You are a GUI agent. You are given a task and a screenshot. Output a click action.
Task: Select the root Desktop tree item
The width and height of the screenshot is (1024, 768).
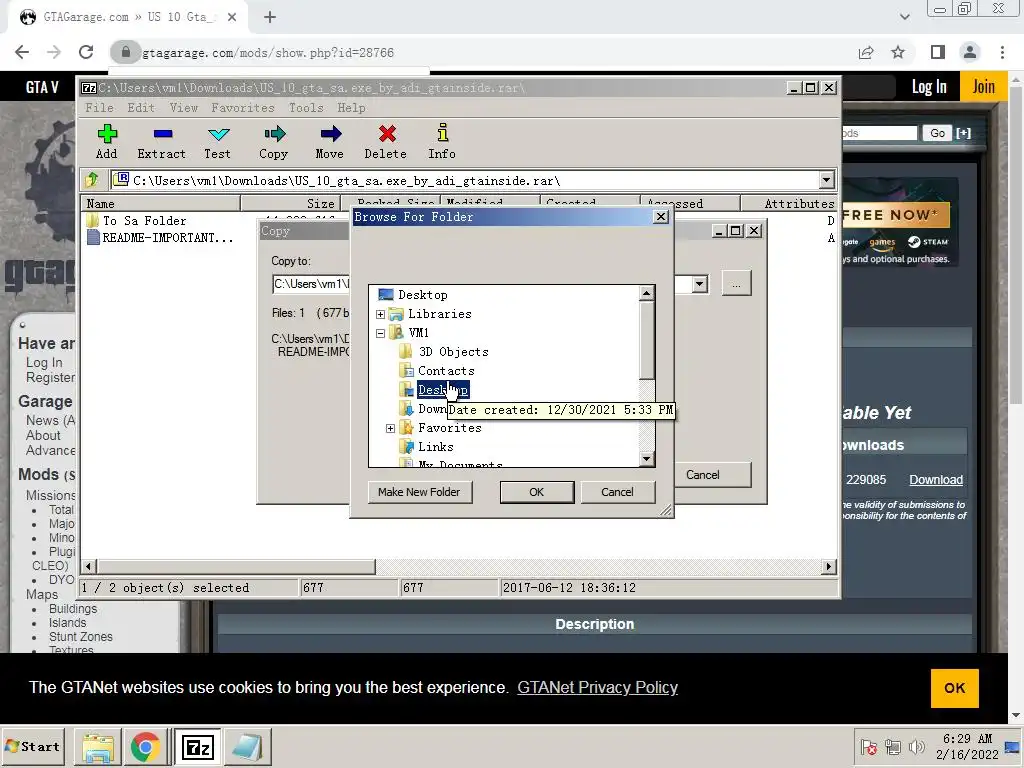point(423,295)
